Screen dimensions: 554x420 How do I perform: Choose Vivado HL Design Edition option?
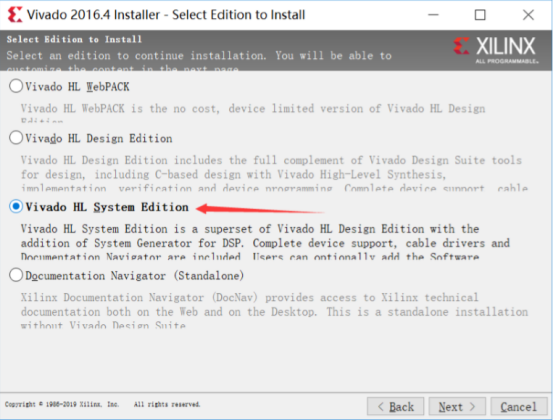coord(16,138)
